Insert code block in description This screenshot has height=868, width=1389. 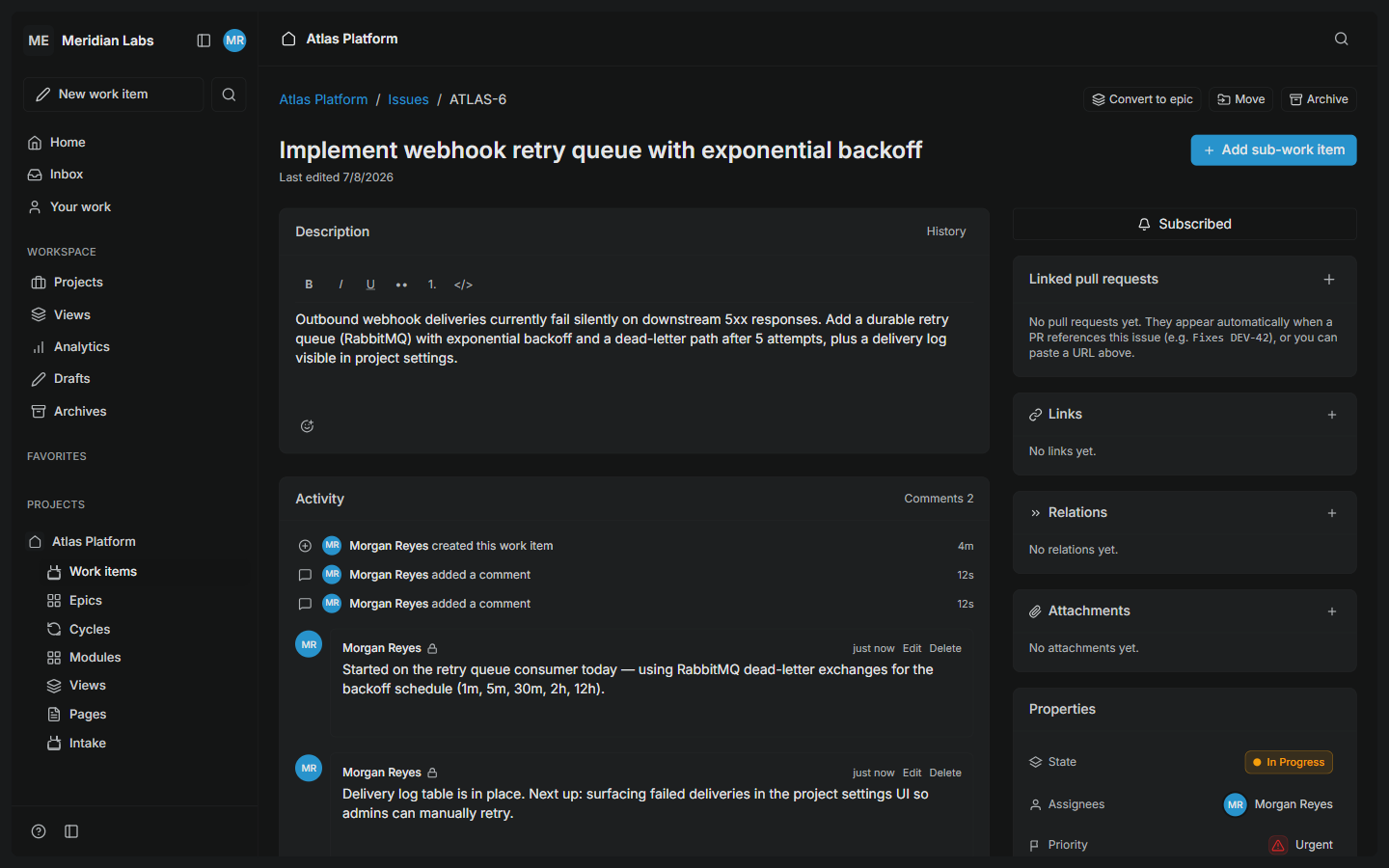(x=463, y=285)
